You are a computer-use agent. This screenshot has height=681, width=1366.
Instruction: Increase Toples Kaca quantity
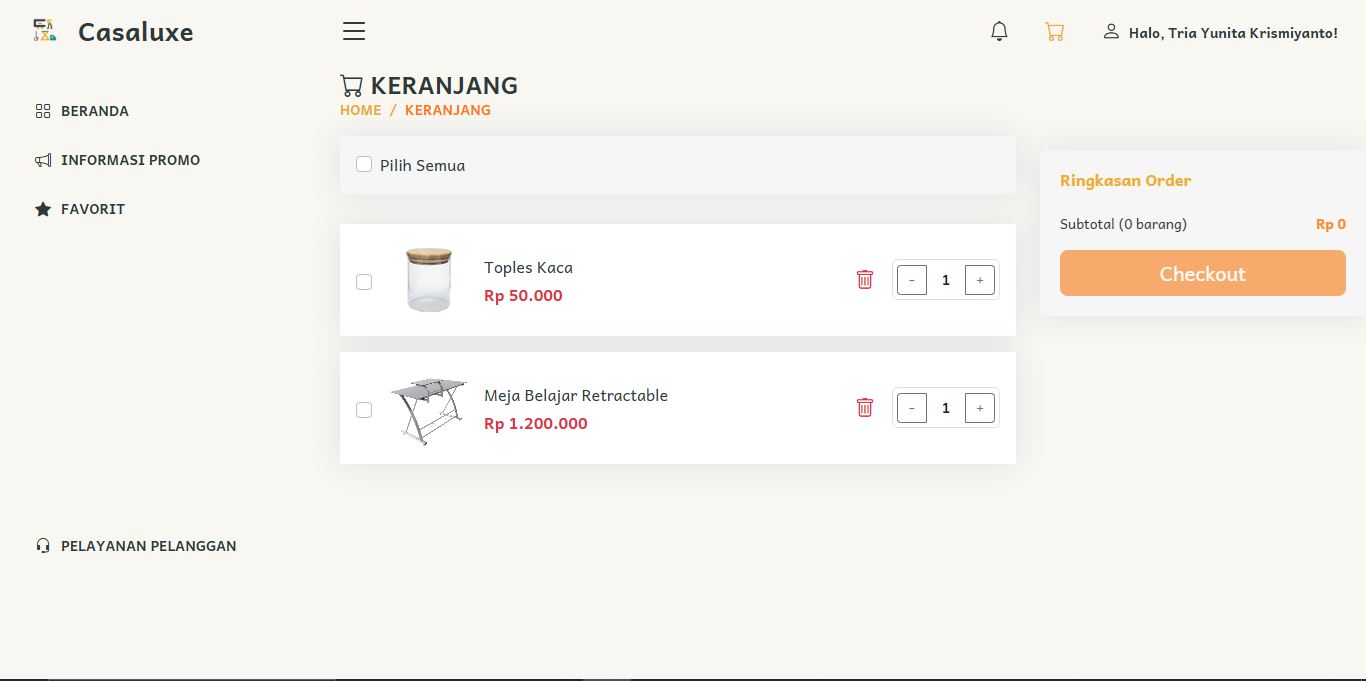click(979, 280)
